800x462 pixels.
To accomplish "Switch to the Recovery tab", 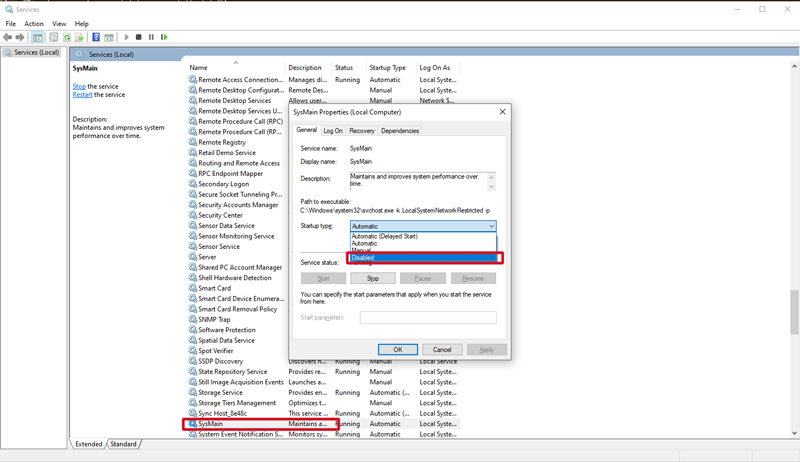I will pyautogui.click(x=362, y=131).
